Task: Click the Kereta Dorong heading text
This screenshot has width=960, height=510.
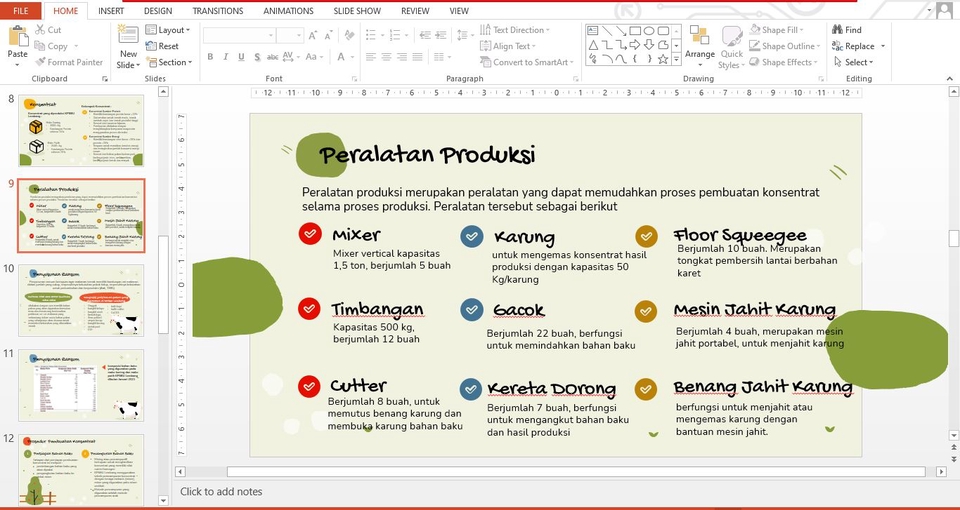Action: click(552, 389)
